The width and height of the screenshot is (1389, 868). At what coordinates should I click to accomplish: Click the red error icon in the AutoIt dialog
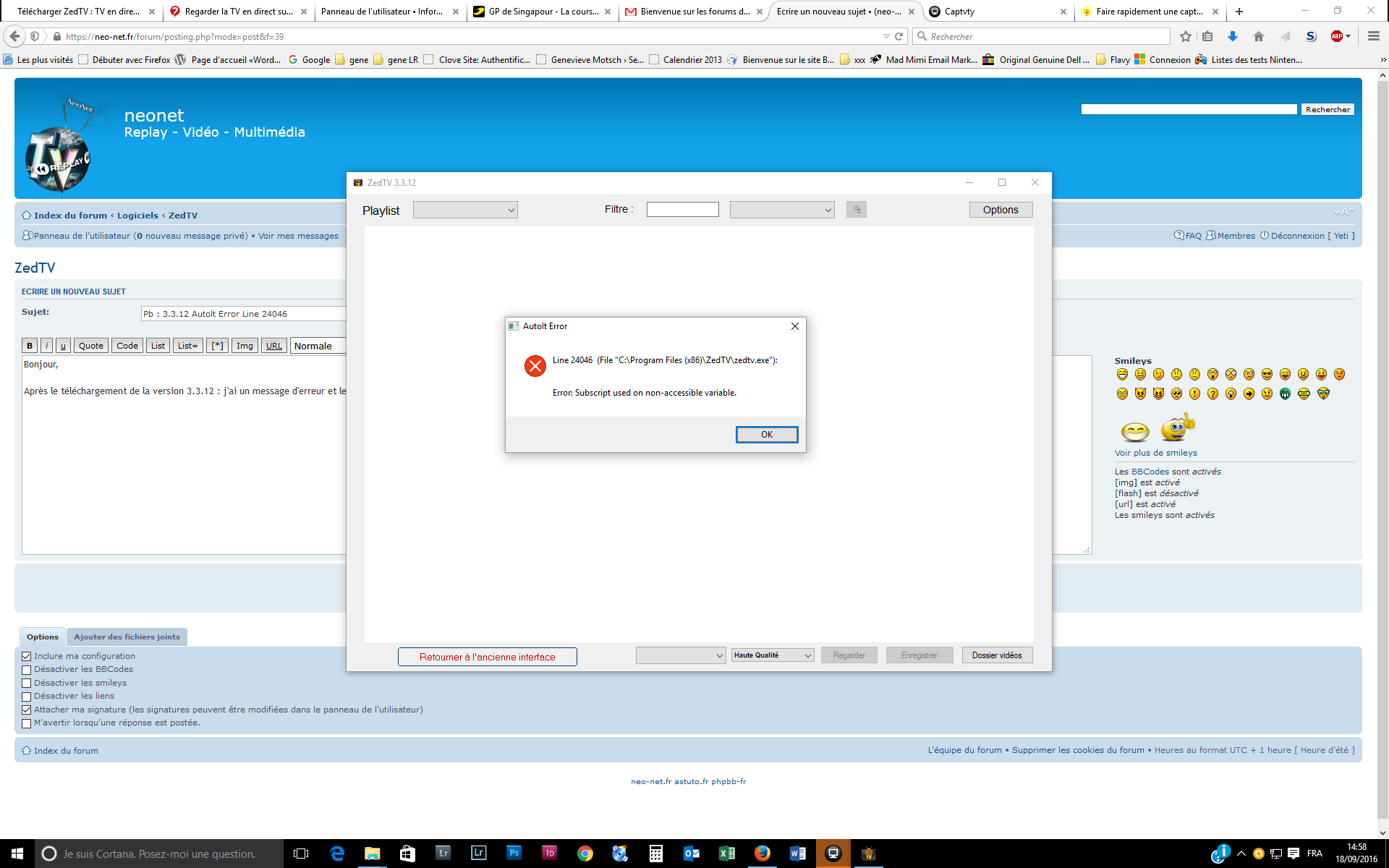pyautogui.click(x=535, y=366)
